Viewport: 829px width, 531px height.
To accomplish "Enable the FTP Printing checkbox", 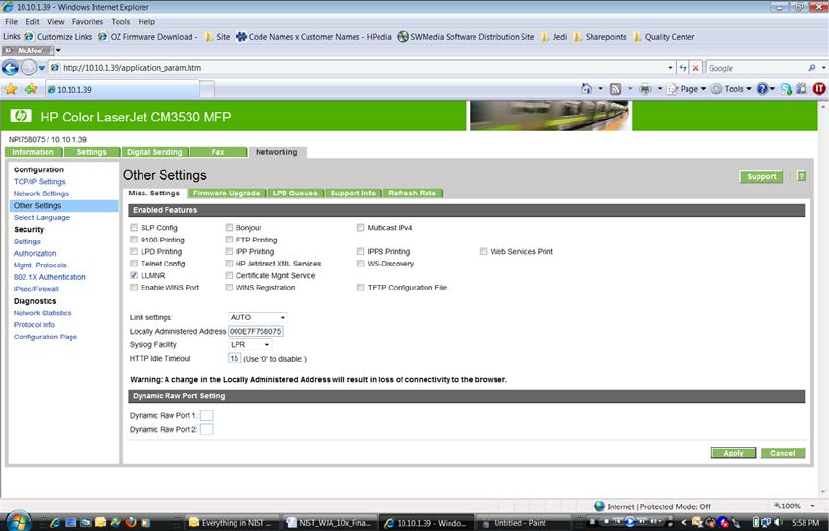I will coord(229,240).
